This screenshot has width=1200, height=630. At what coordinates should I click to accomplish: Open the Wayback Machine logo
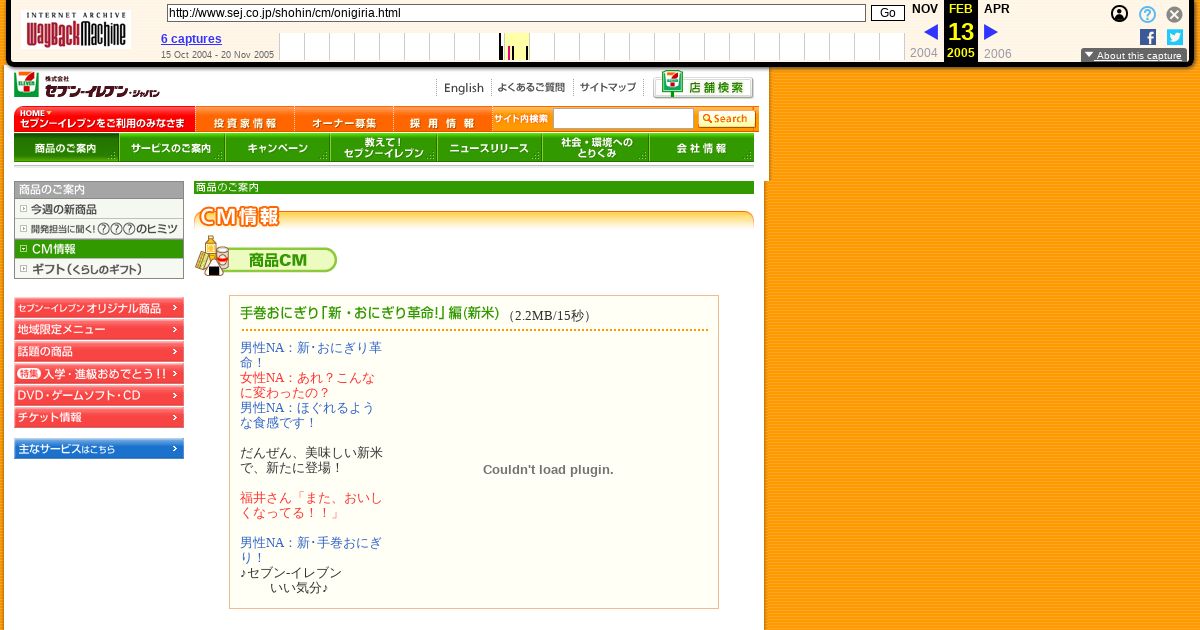coord(77,30)
